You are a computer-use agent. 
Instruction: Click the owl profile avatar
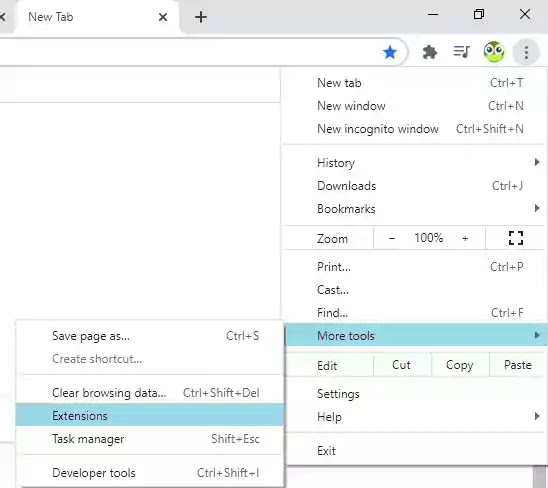pyautogui.click(x=494, y=52)
